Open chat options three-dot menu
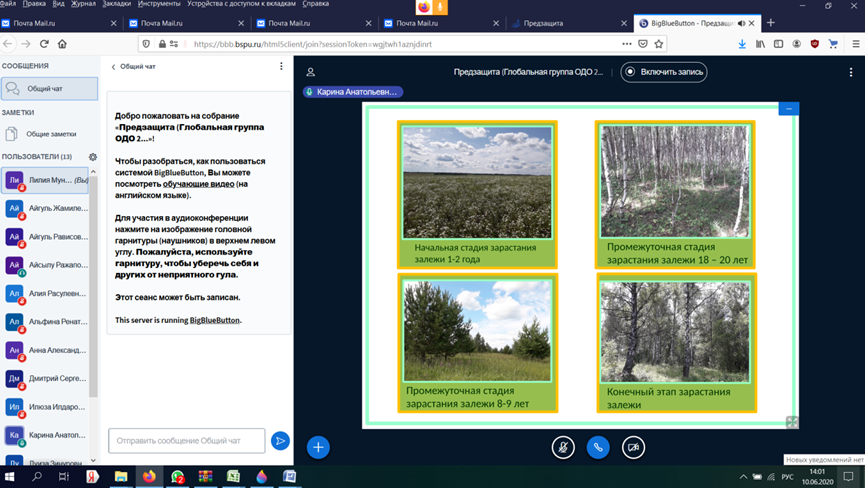This screenshot has height=488, width=865. click(281, 67)
